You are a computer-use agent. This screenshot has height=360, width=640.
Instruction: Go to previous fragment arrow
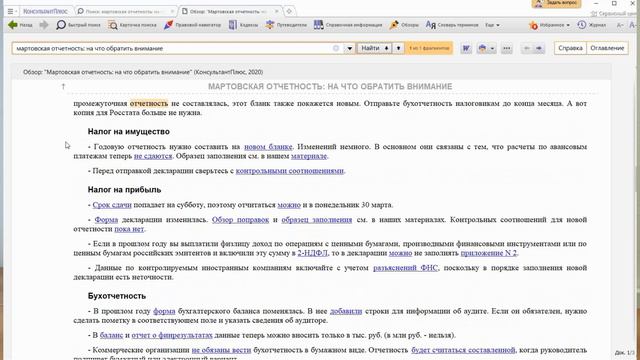(527, 48)
